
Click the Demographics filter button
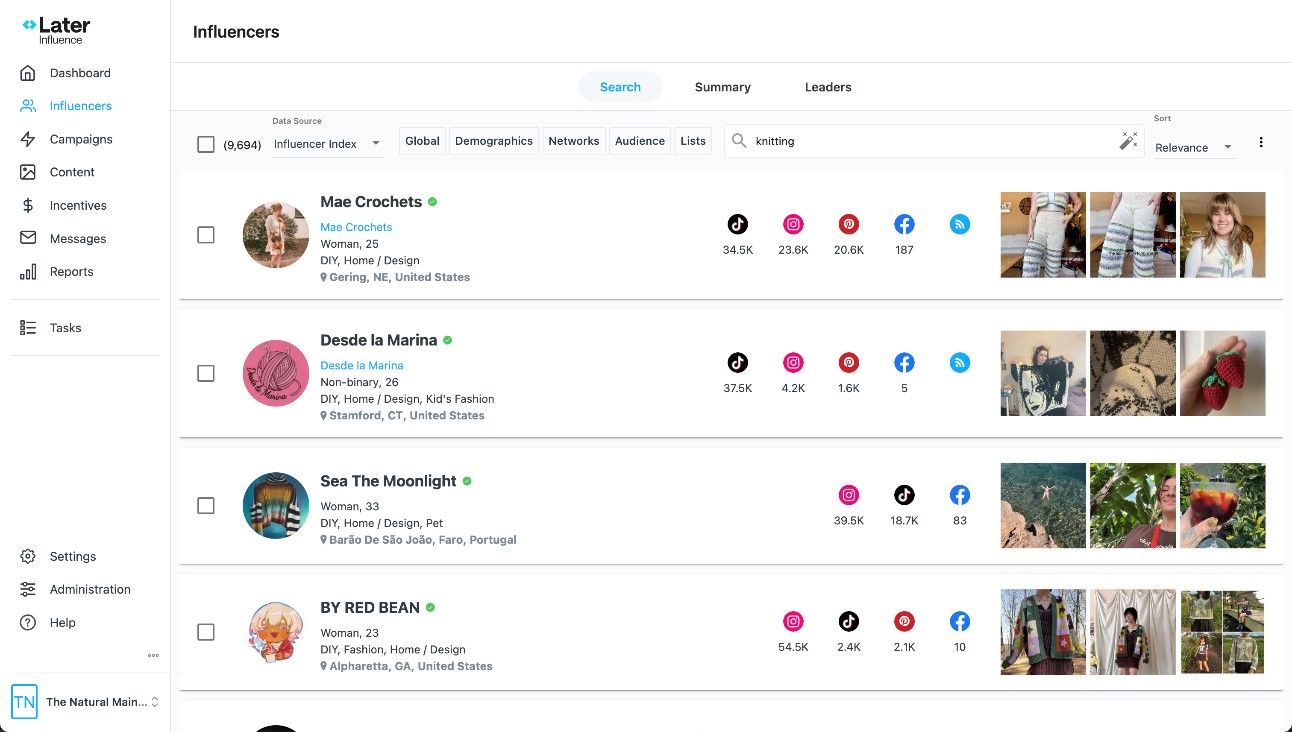[493, 140]
